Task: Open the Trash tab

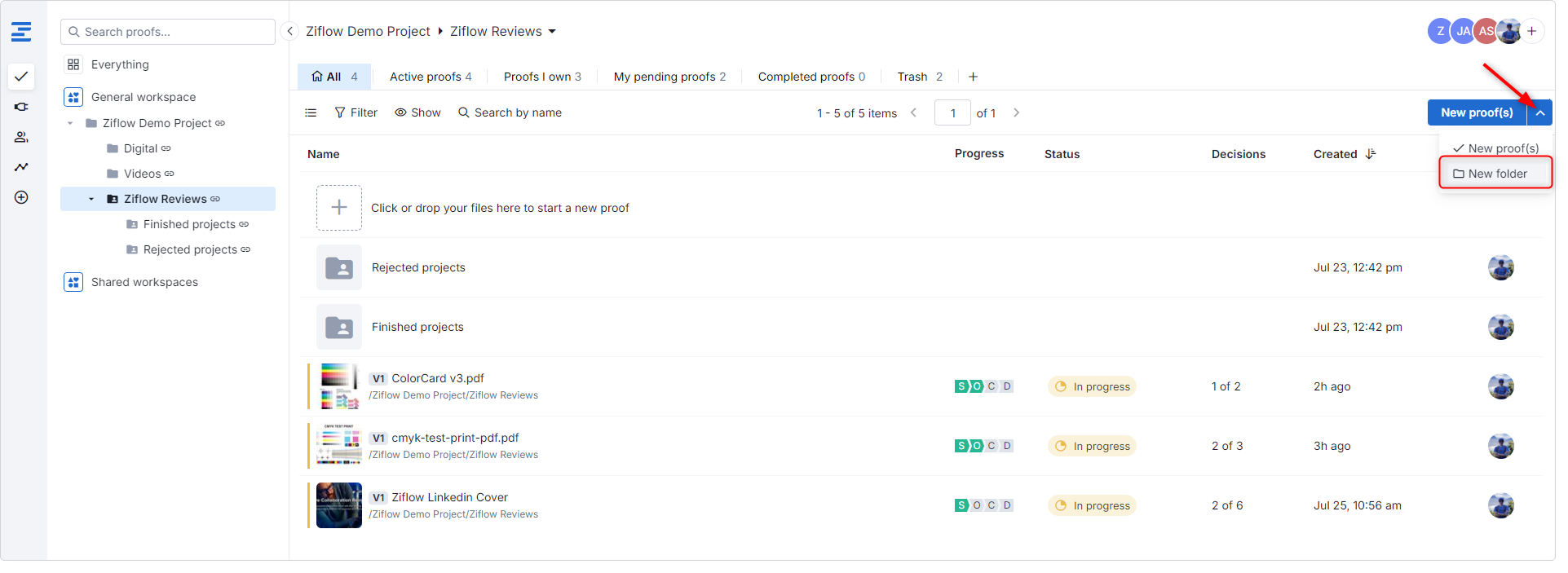Action: [920, 77]
